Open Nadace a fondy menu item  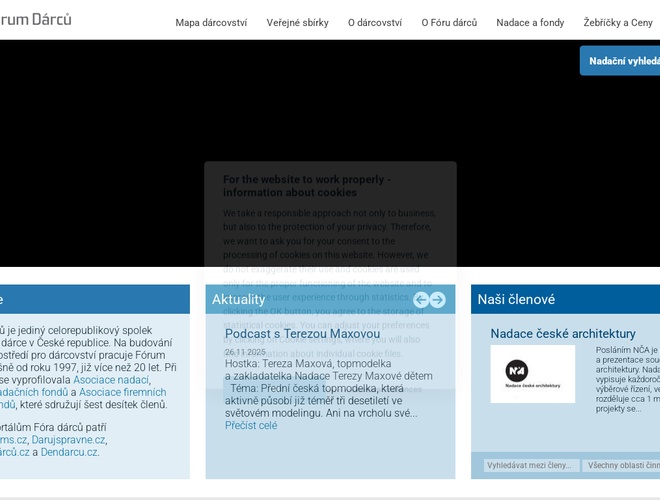tap(529, 22)
